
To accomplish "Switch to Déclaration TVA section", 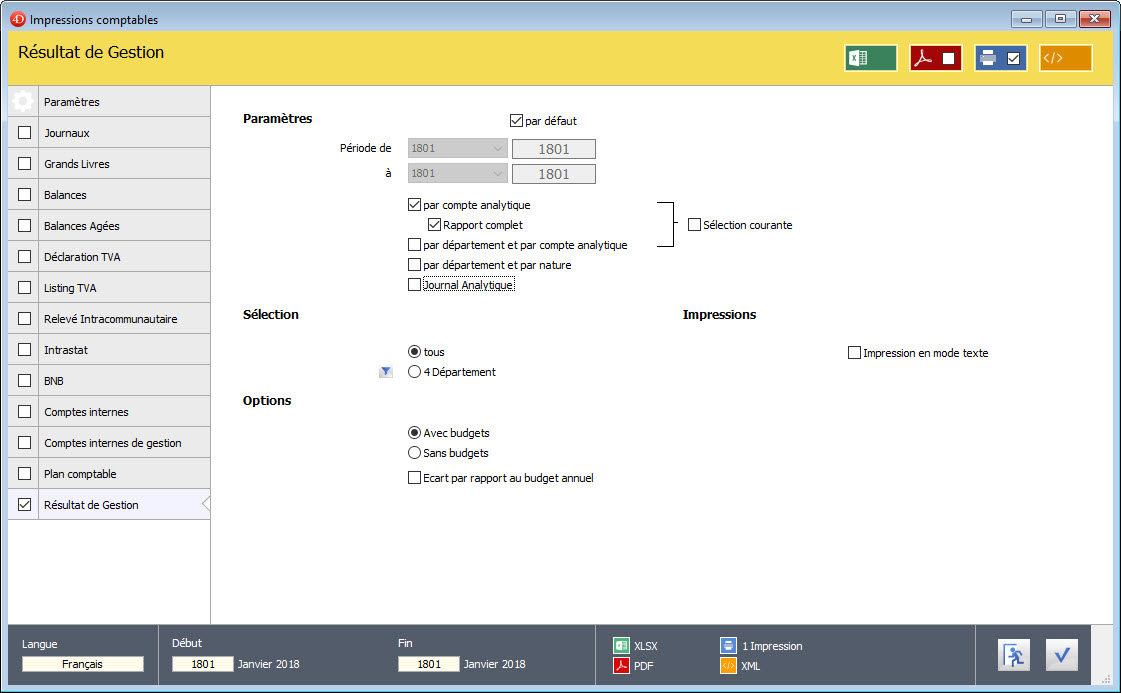I will [82, 257].
